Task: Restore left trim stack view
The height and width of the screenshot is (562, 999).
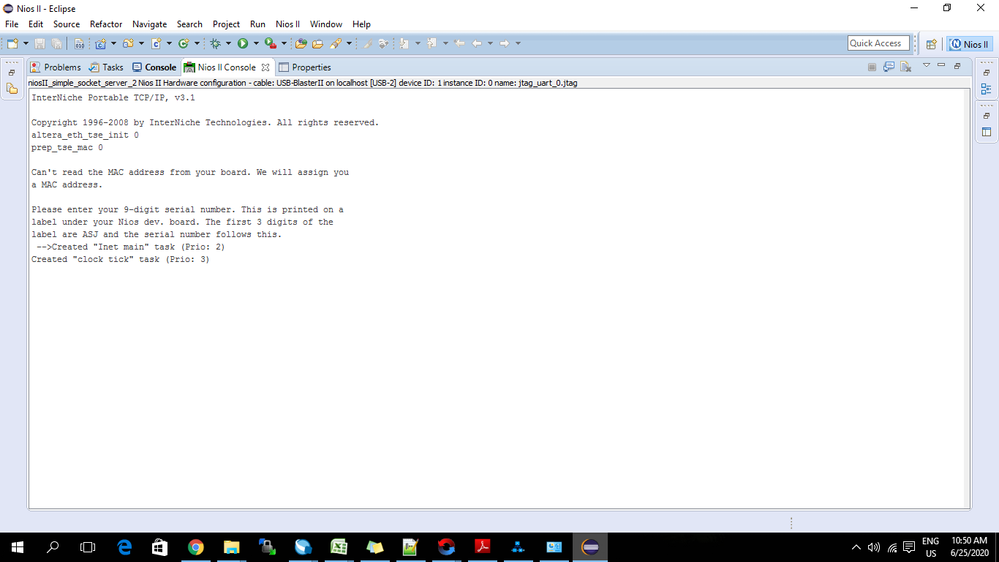Action: point(12,73)
